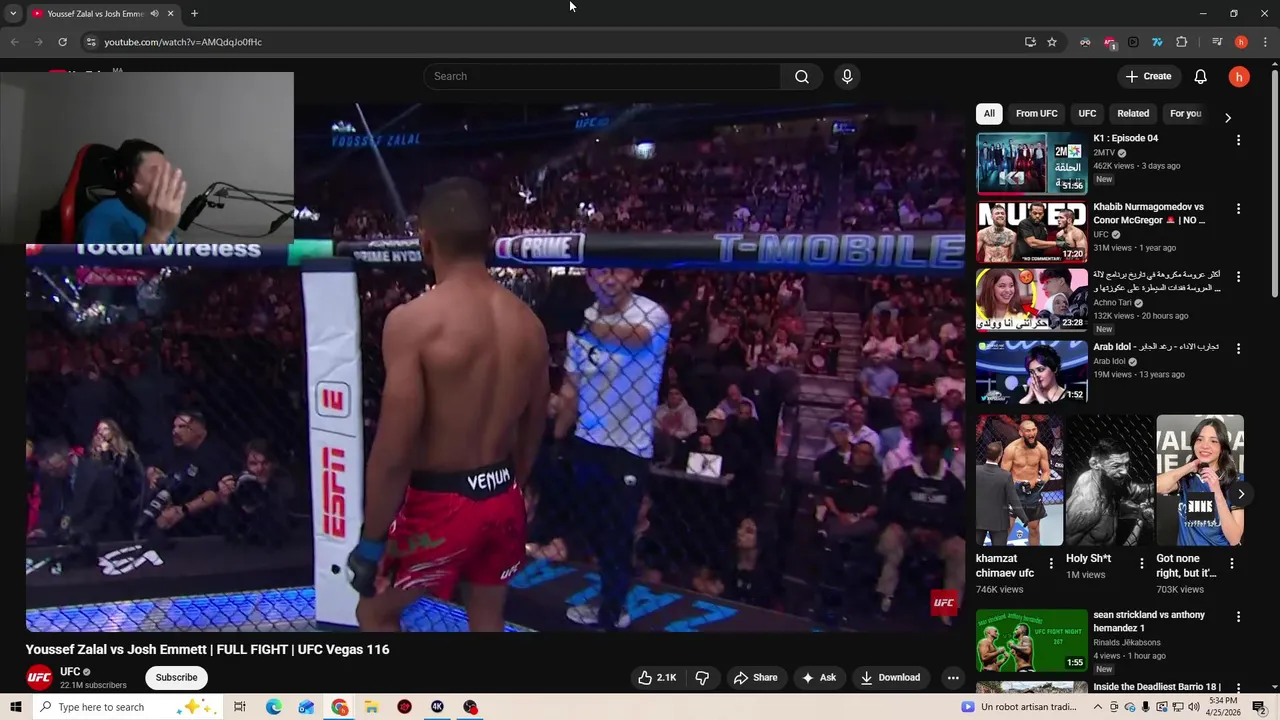
Task: Open the Windows Start menu
Action: pos(15,707)
